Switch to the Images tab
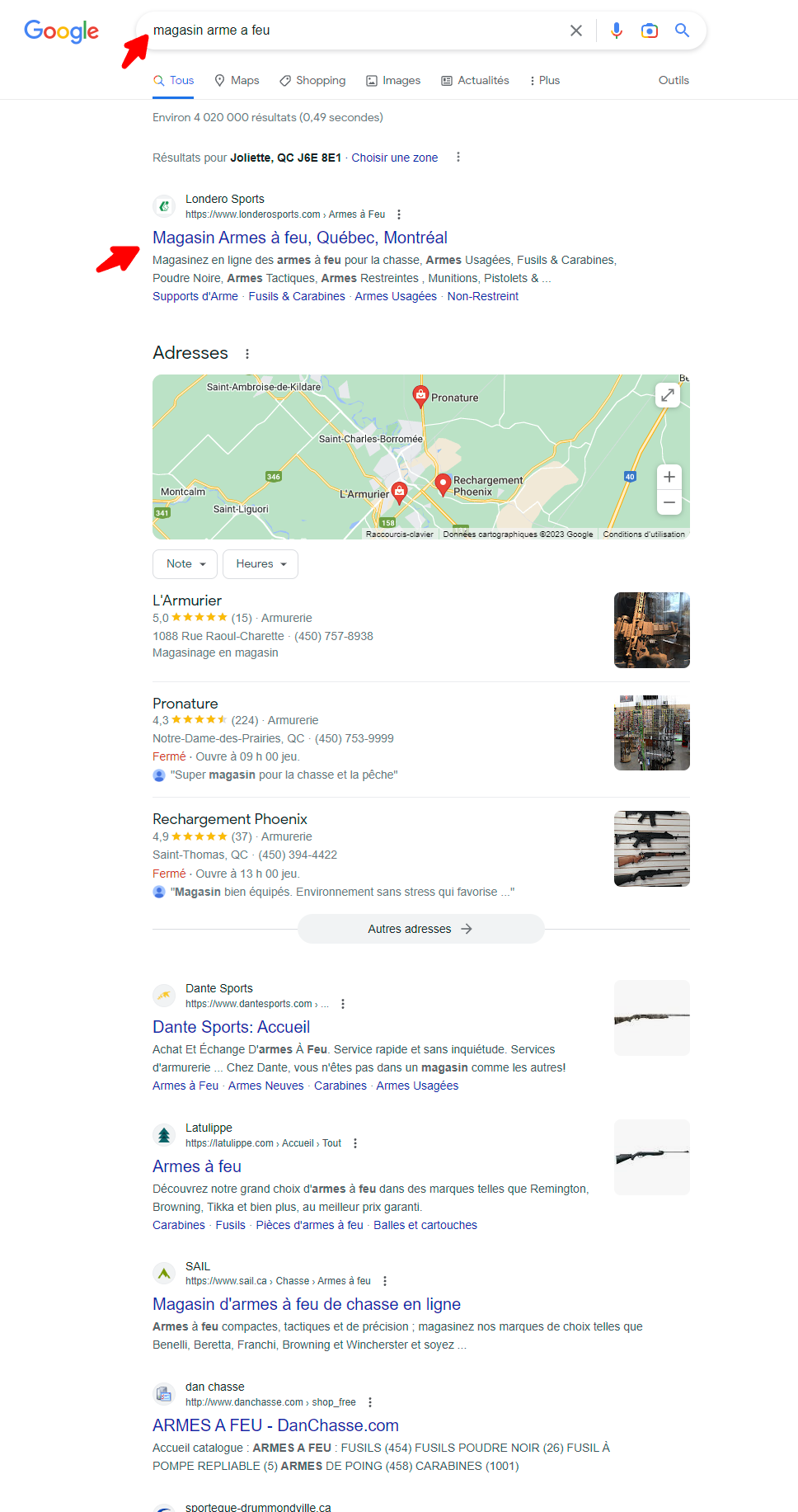 click(393, 81)
